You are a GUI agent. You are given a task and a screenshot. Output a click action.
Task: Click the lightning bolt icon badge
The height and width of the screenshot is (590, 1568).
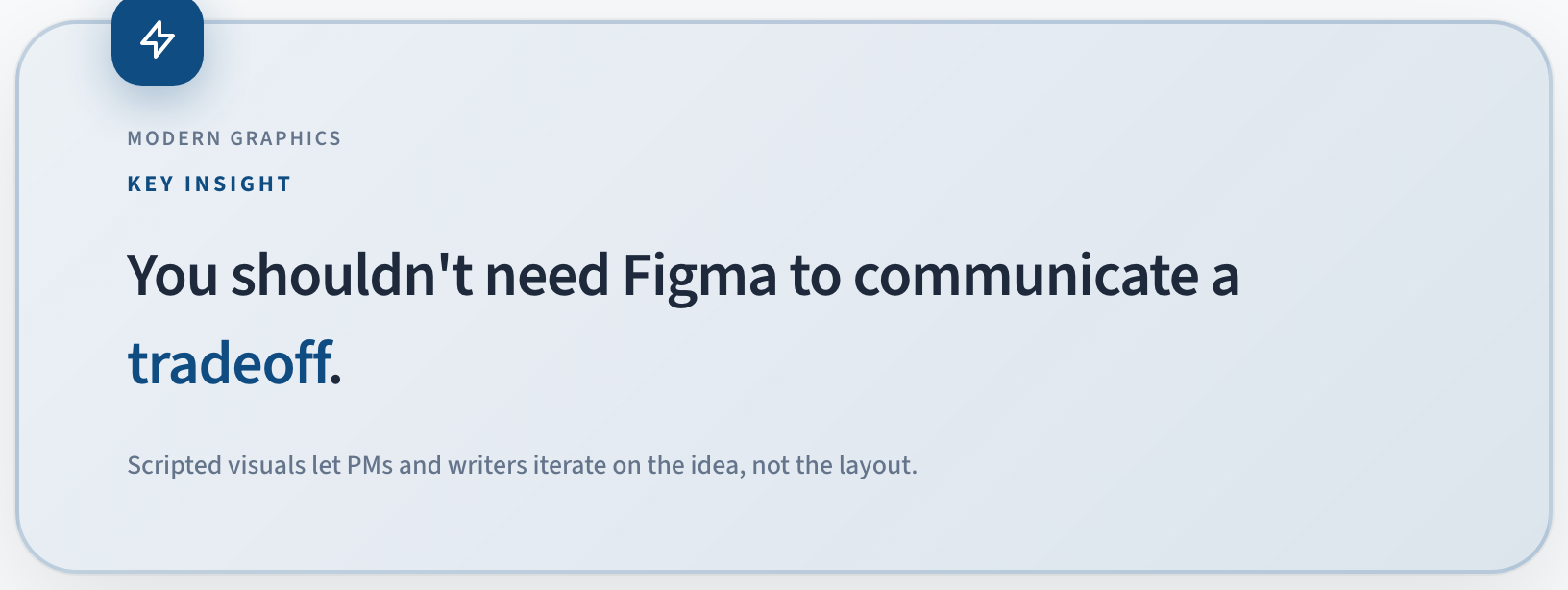tap(158, 40)
